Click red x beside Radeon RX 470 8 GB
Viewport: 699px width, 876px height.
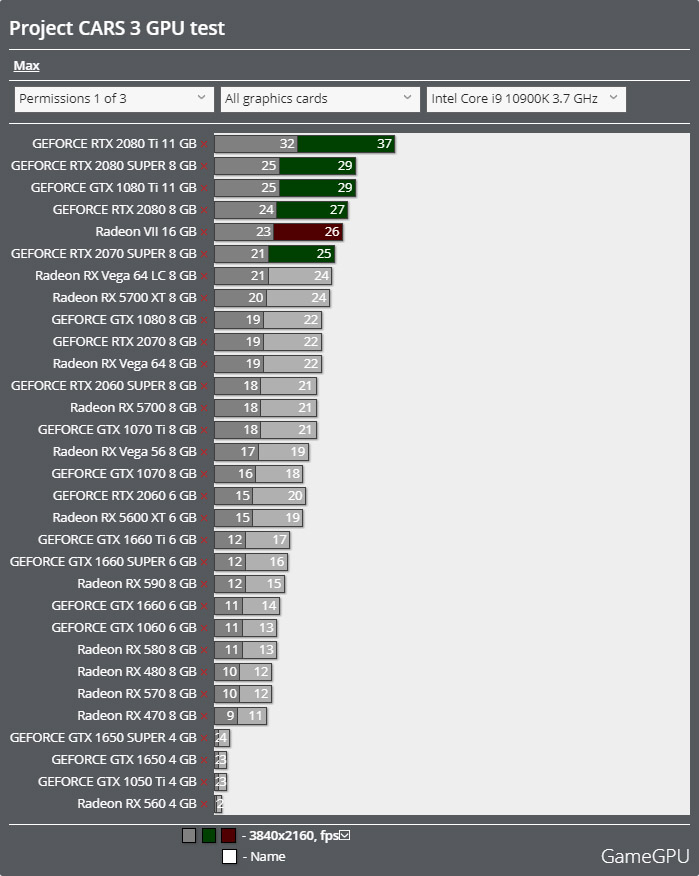click(205, 716)
